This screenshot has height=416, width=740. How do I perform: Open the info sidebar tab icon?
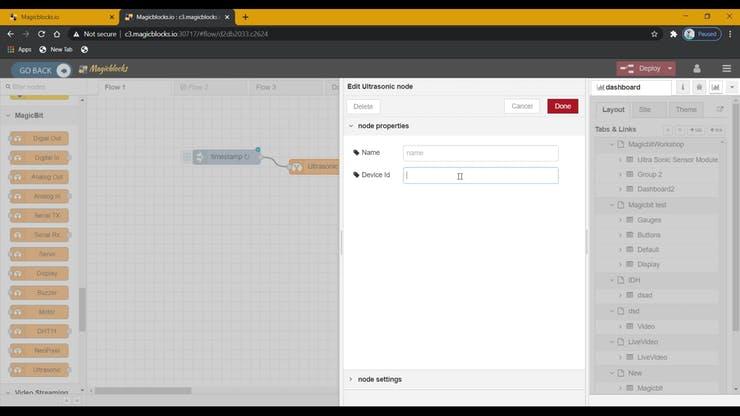click(x=683, y=87)
